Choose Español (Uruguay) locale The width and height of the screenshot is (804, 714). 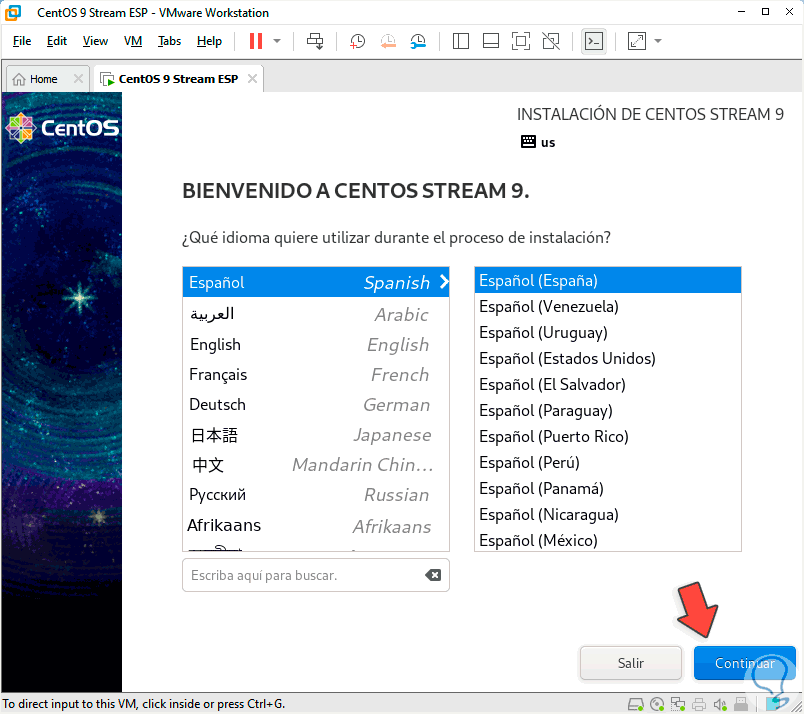608,332
